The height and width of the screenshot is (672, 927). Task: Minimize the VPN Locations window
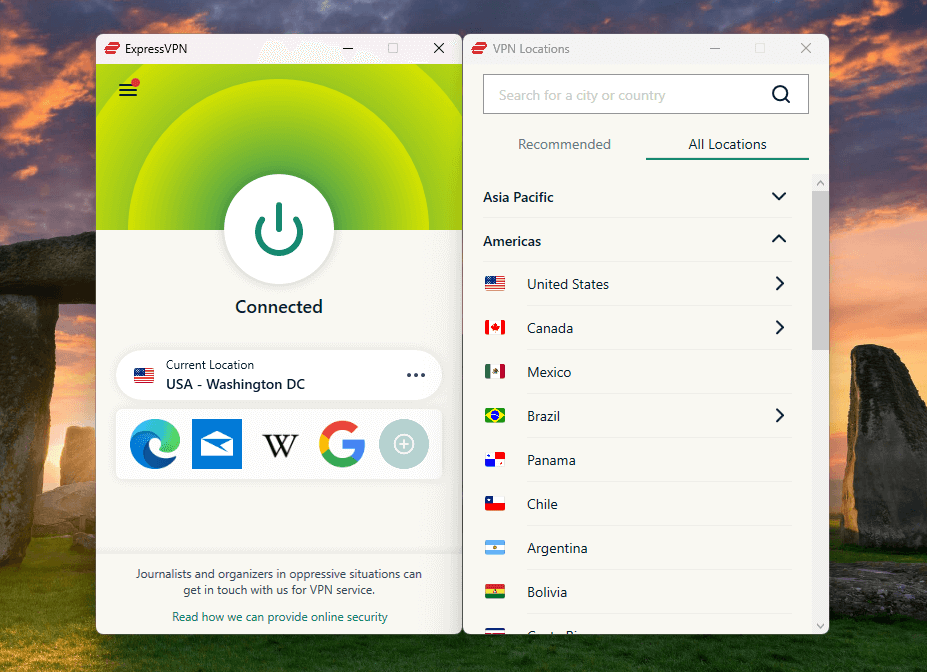715,48
